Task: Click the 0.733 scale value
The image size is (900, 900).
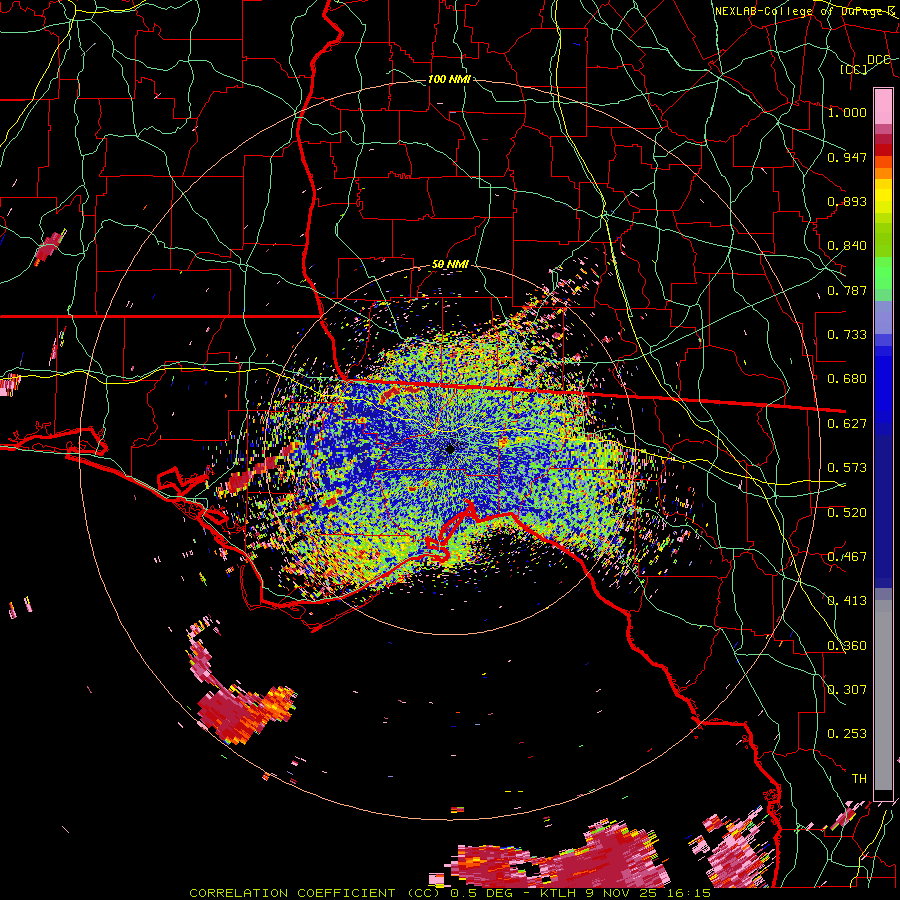Action: (x=847, y=335)
